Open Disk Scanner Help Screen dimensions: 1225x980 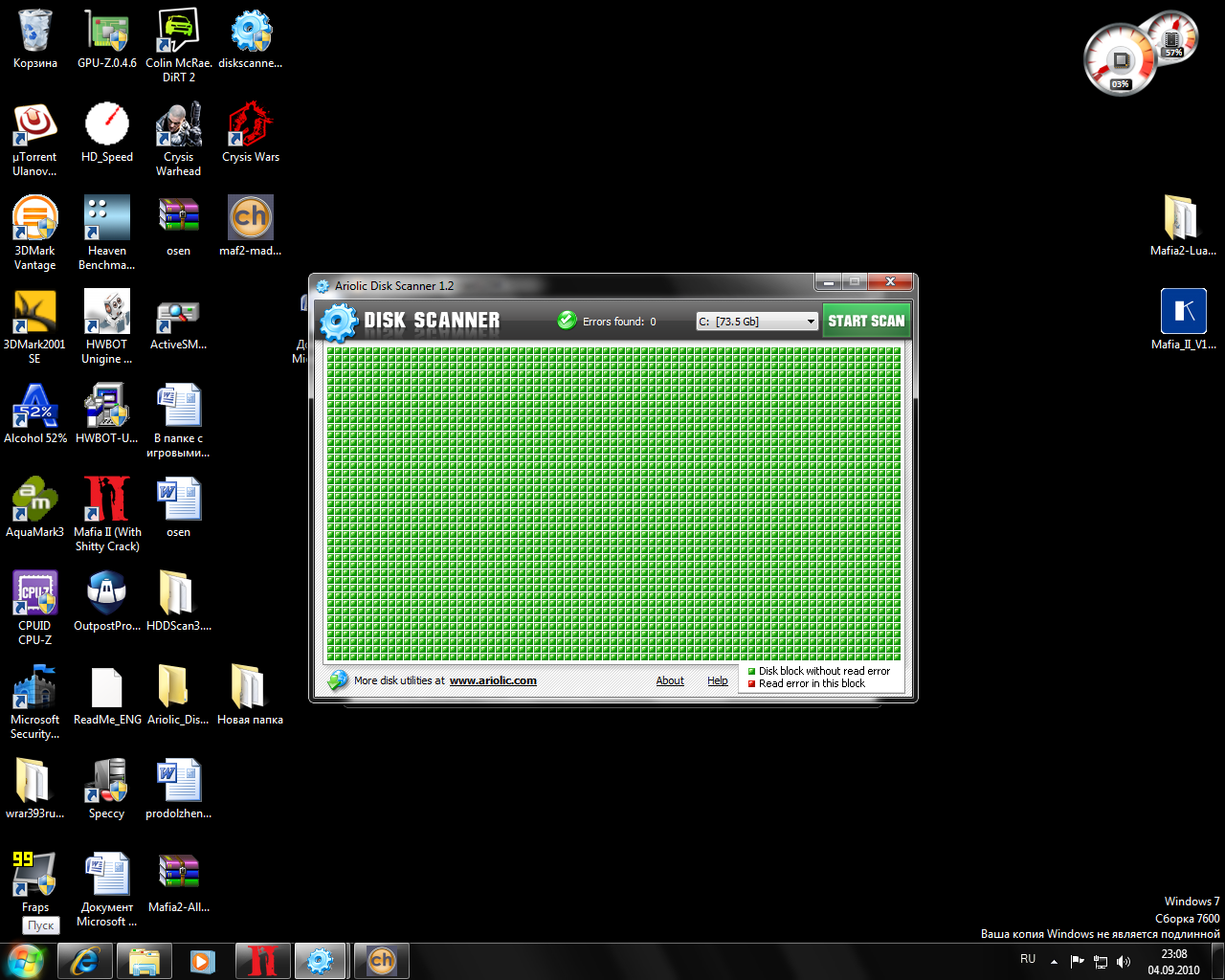tap(717, 680)
